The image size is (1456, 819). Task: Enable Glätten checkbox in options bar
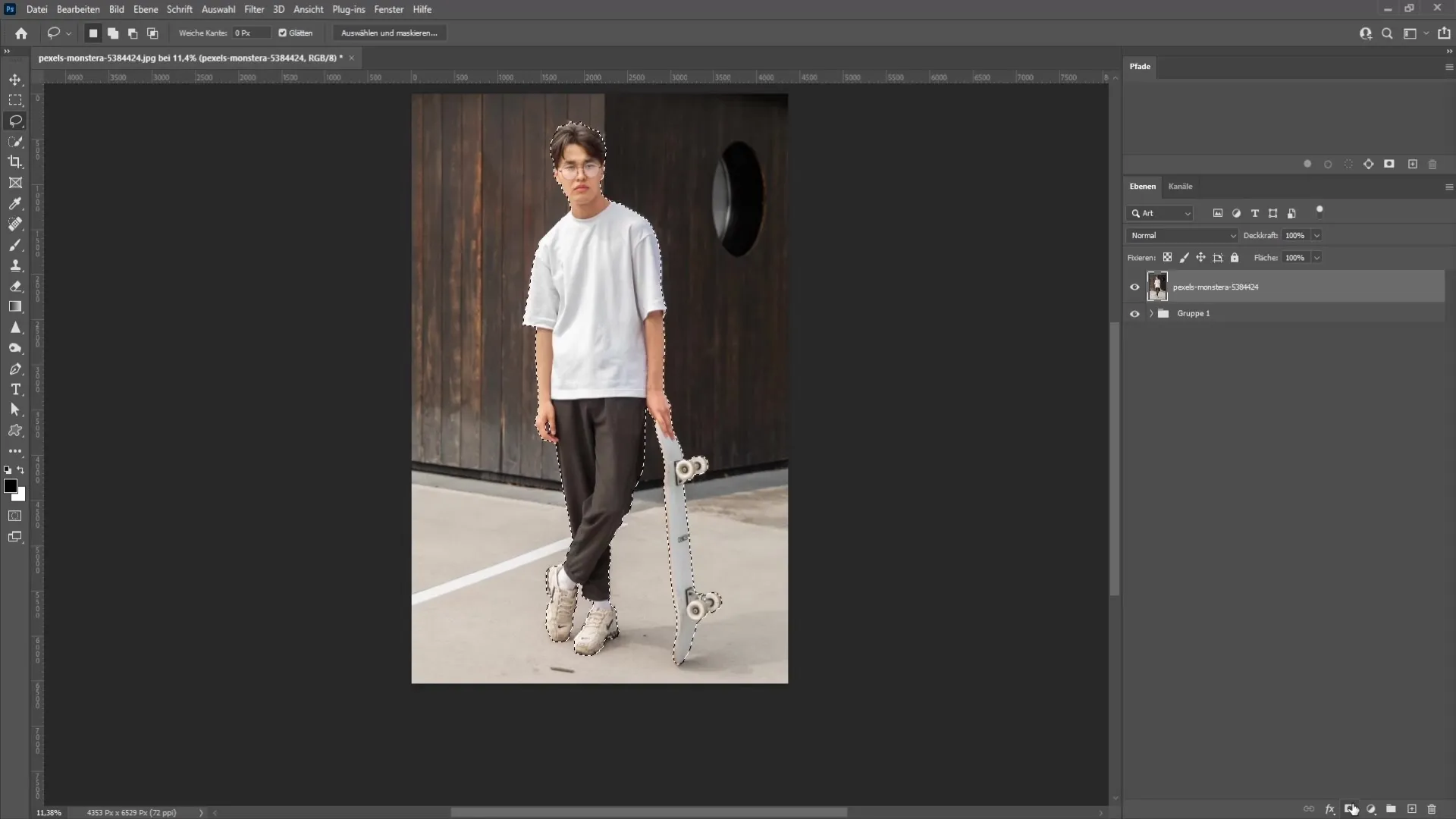coord(283,33)
